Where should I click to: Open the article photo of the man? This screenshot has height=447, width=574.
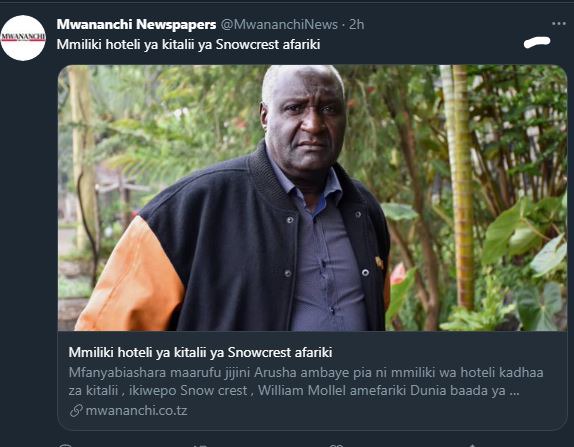pyautogui.click(x=312, y=198)
